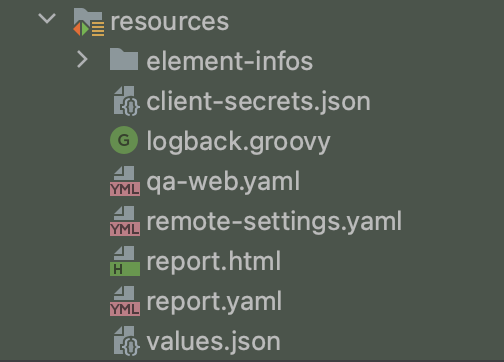The image size is (504, 362).
Task: Select the remote-settings.yaml file
Action: click(x=274, y=222)
